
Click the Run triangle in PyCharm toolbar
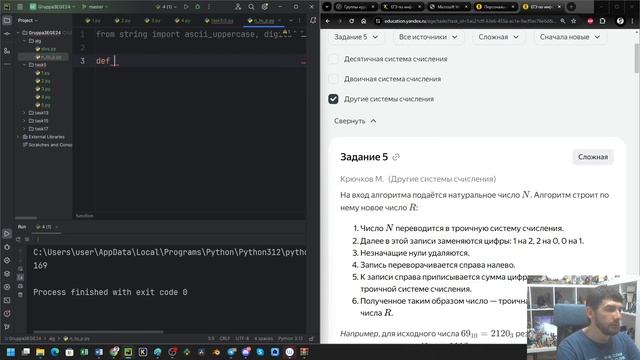click(x=186, y=7)
